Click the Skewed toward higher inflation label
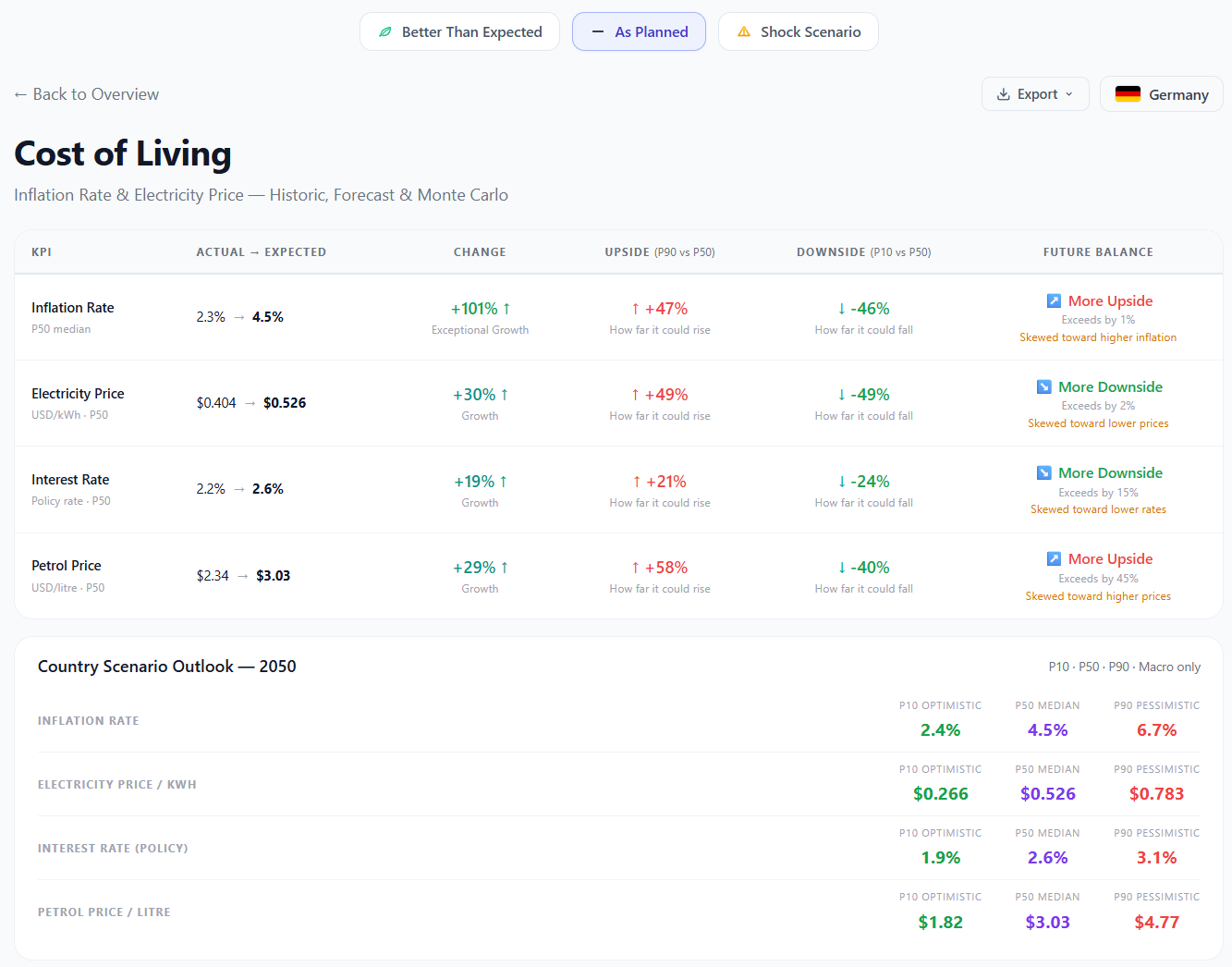1232x967 pixels. (x=1098, y=337)
